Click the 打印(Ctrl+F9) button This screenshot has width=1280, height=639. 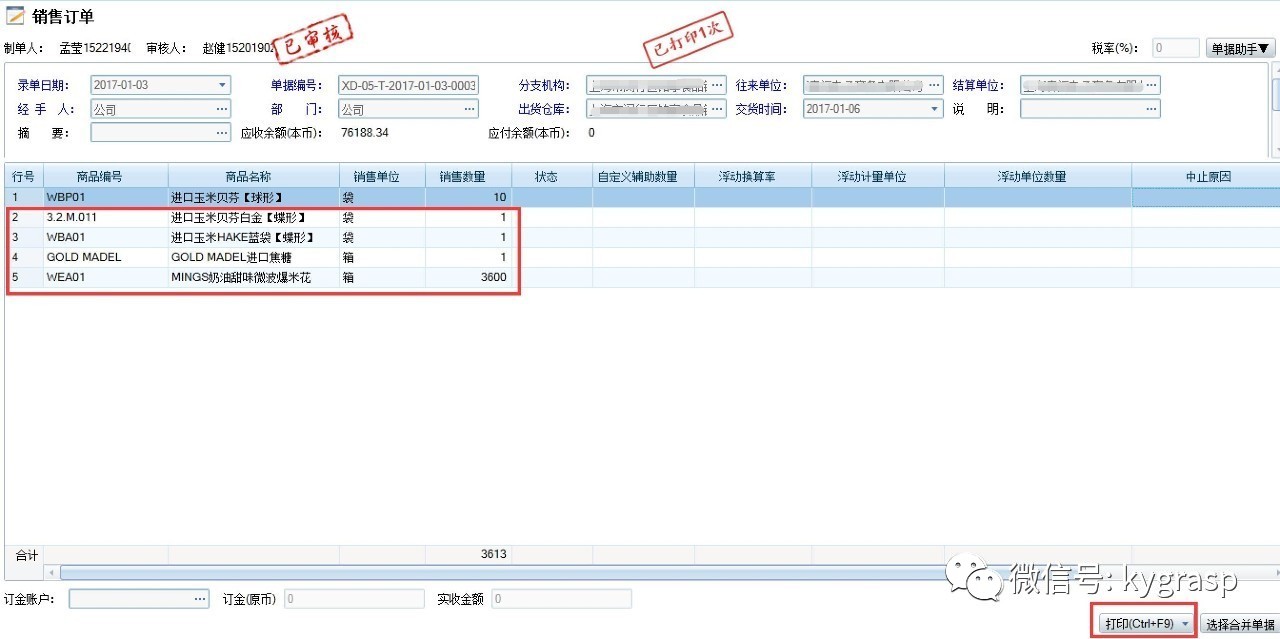(1138, 624)
